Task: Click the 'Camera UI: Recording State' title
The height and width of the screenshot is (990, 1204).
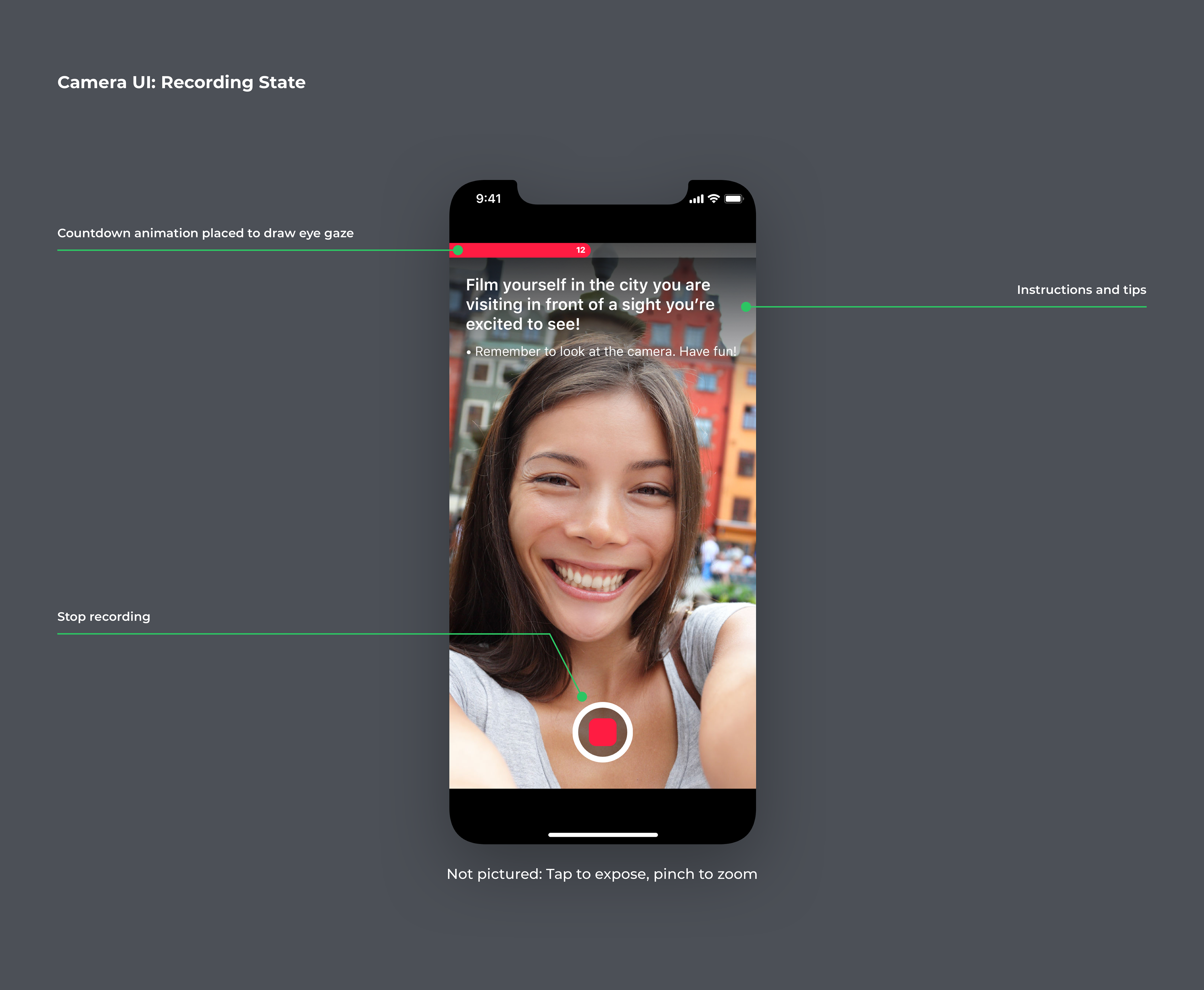Action: click(x=181, y=82)
